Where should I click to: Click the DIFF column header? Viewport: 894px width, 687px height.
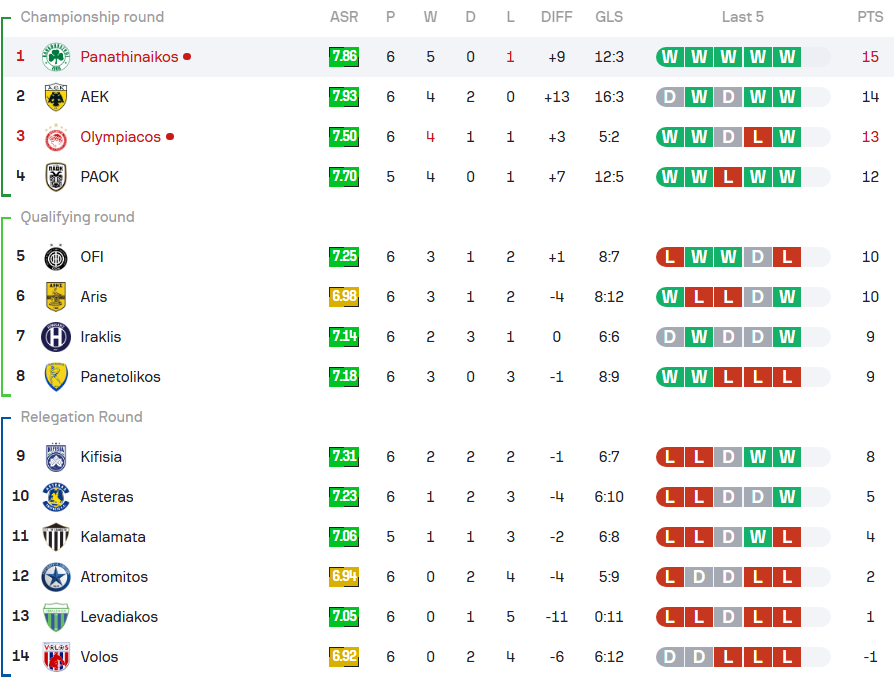[x=556, y=17]
